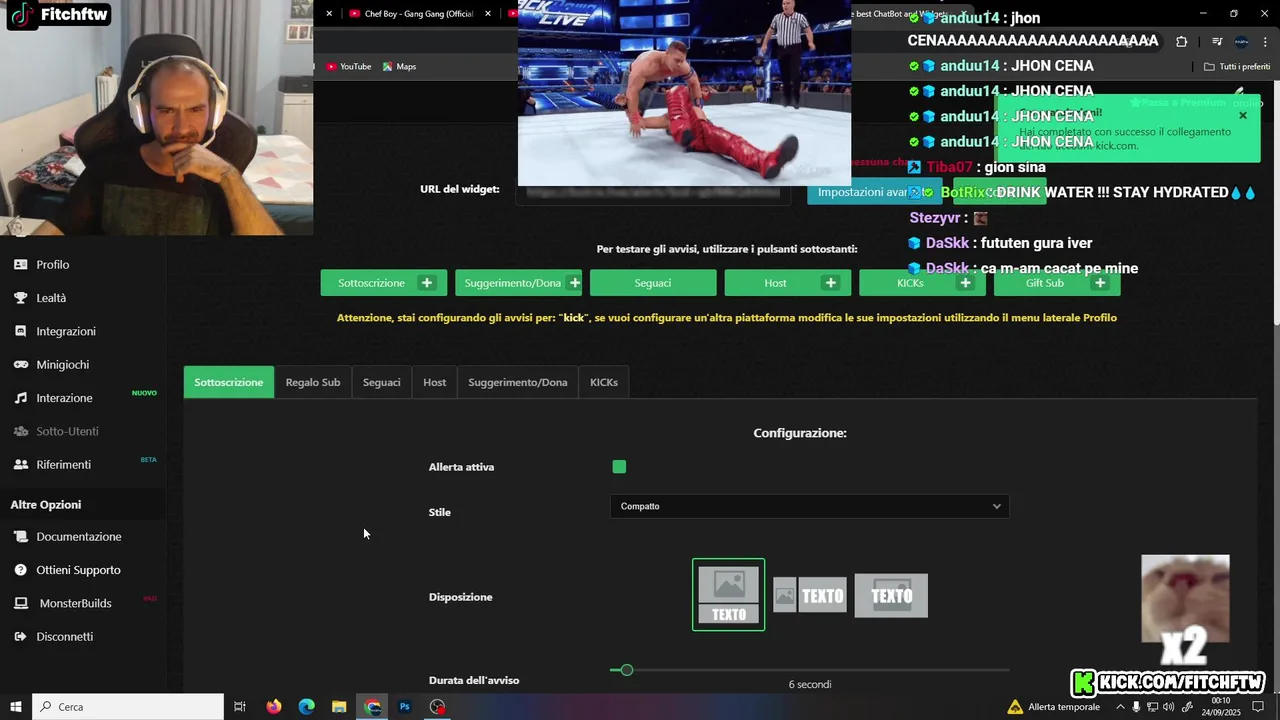Open Chrome media control icon

point(1217,41)
